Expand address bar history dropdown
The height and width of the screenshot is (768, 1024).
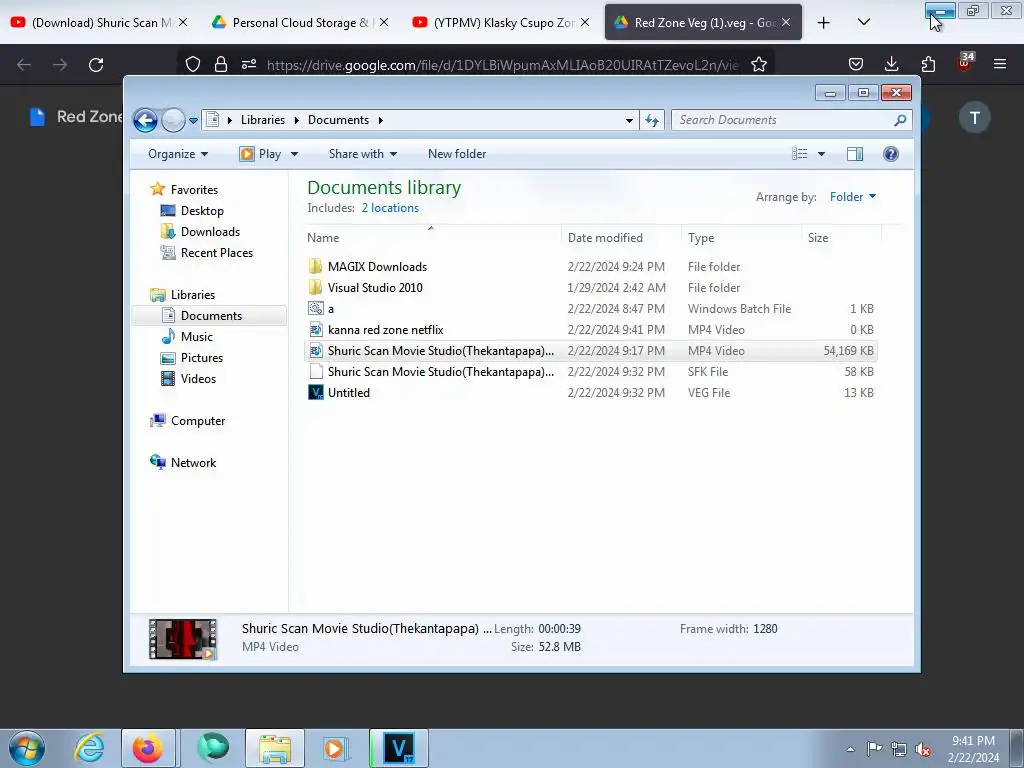629,120
